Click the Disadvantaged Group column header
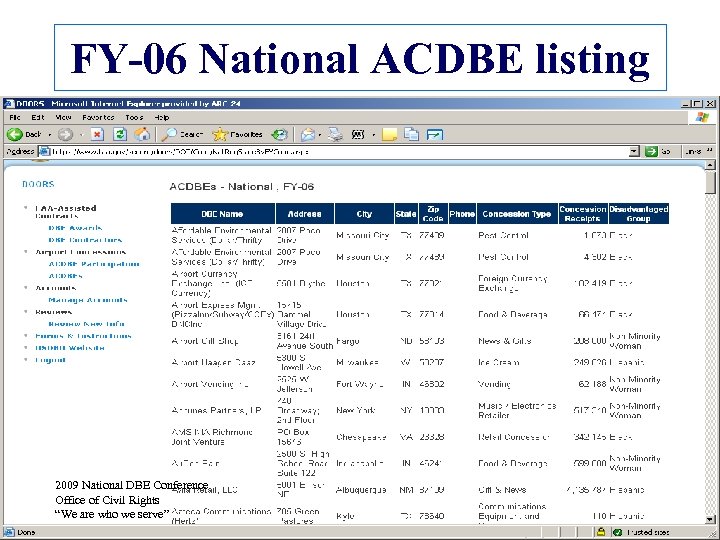The image size is (720, 540). [x=639, y=214]
